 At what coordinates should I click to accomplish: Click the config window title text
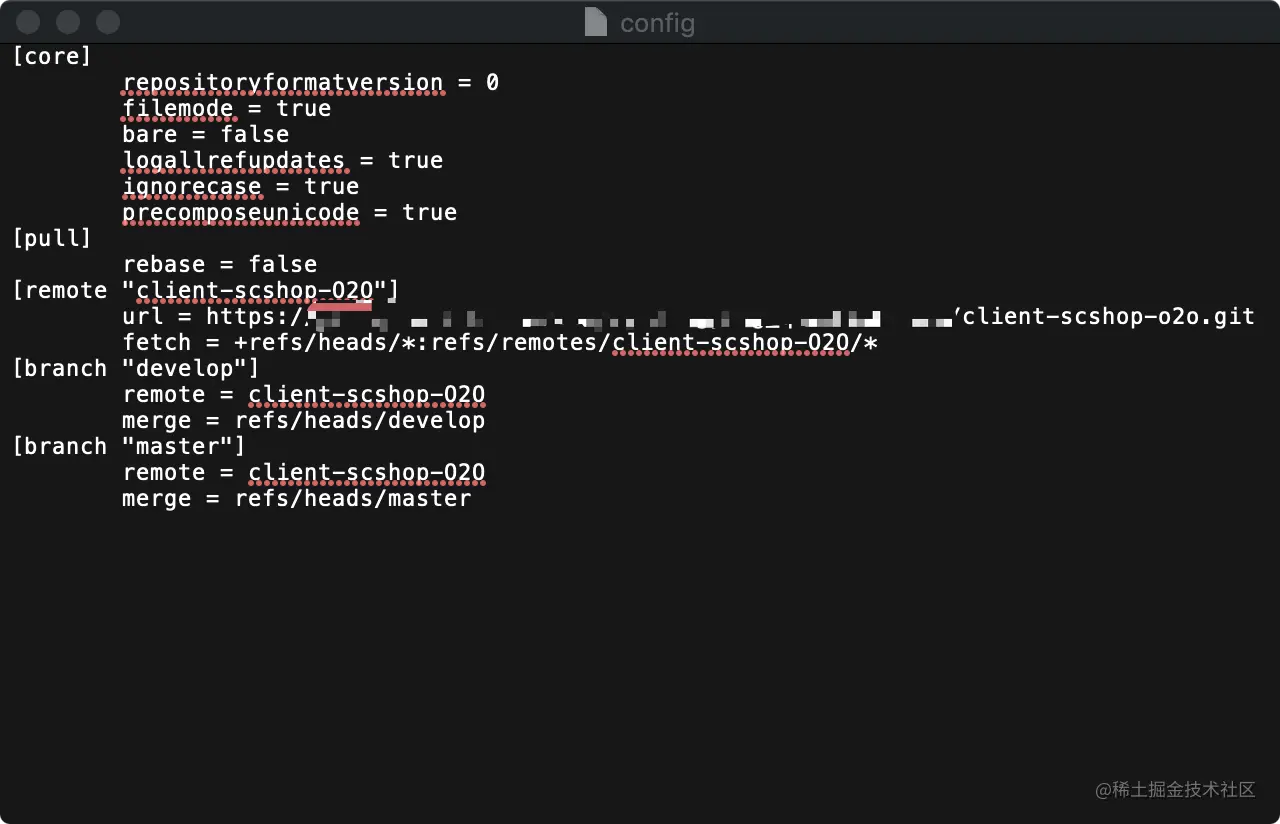coord(657,23)
